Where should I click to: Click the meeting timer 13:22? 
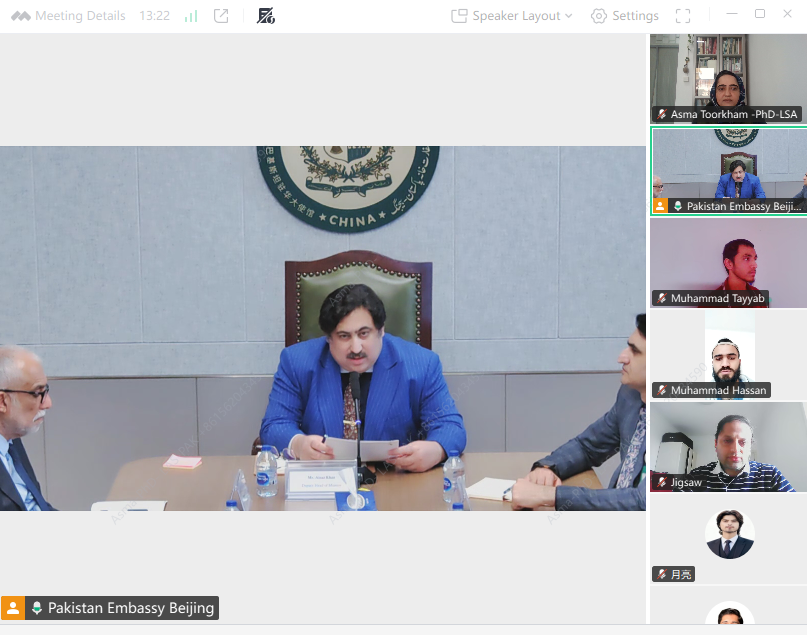[154, 16]
